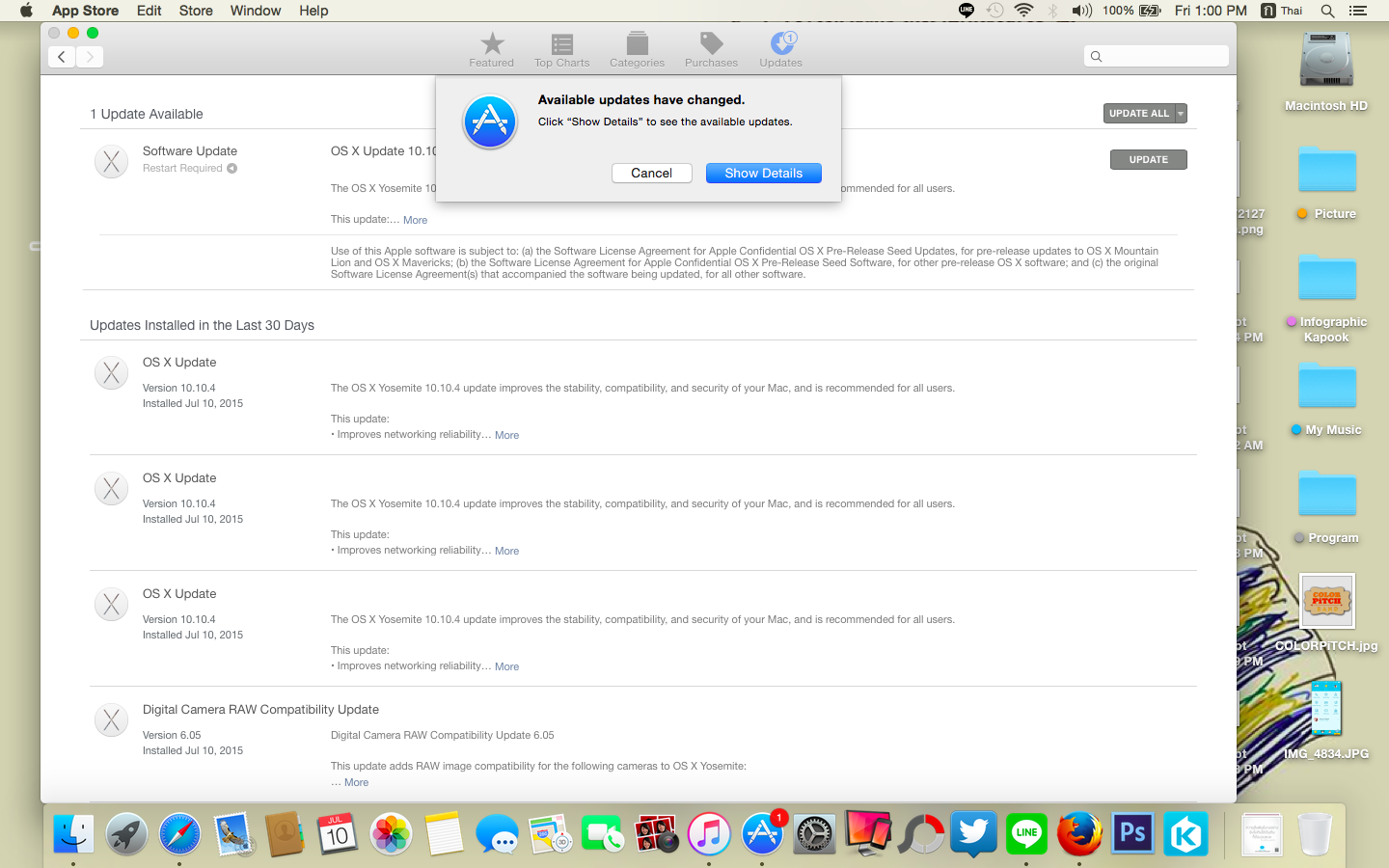Open Notes from the Dock

(x=445, y=833)
